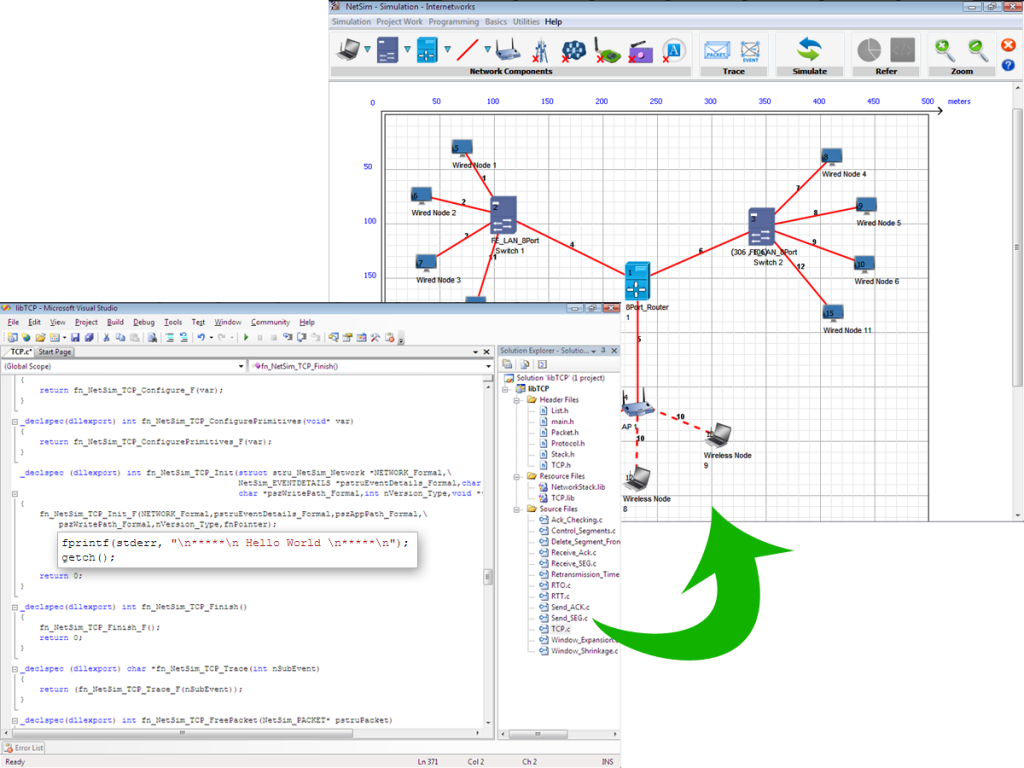Image resolution: width=1024 pixels, height=768 pixels.
Task: Click Solution Explorer Properties toolbar icon
Action: coord(507,364)
